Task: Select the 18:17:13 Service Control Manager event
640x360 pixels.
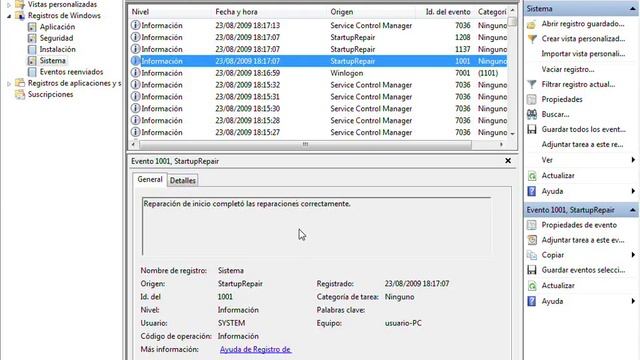Action: [x=318, y=26]
